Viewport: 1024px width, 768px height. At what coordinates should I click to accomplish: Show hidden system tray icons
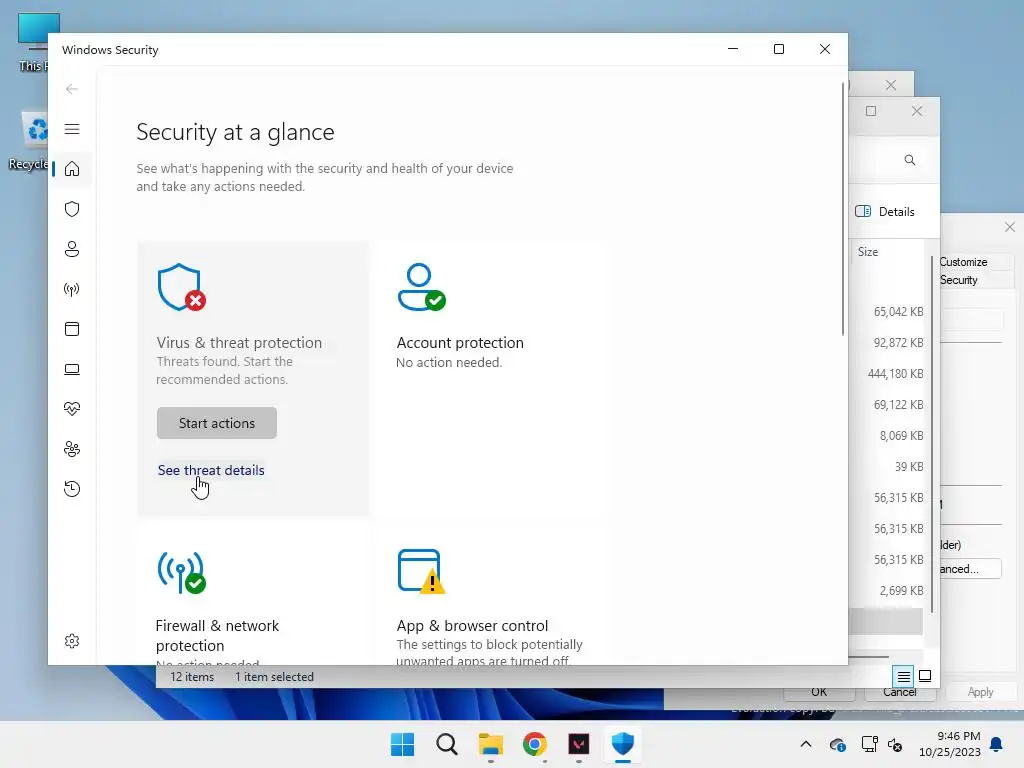click(x=806, y=744)
